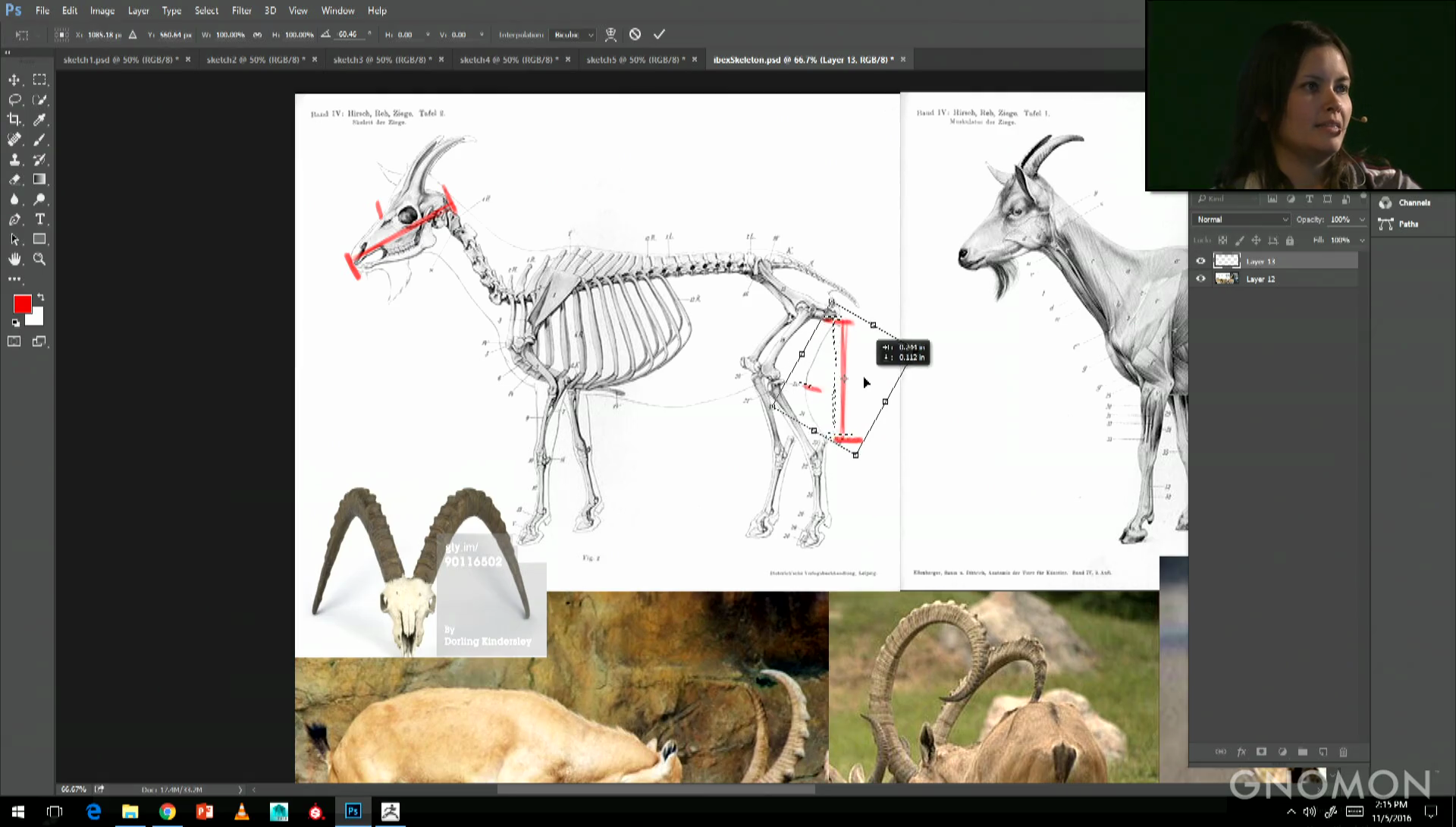The width and height of the screenshot is (1456, 827).
Task: Click the Windows Start button
Action: [18, 812]
